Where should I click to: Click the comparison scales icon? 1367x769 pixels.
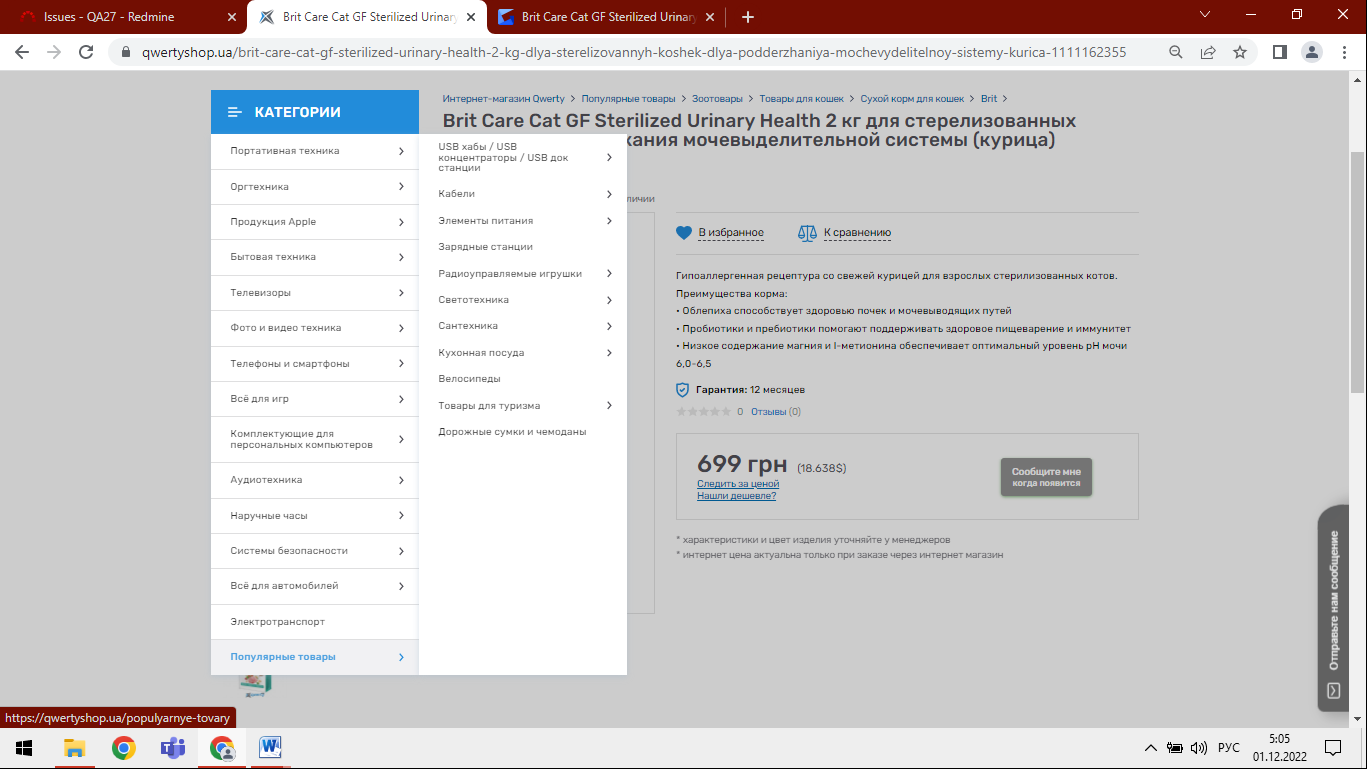[x=807, y=233]
